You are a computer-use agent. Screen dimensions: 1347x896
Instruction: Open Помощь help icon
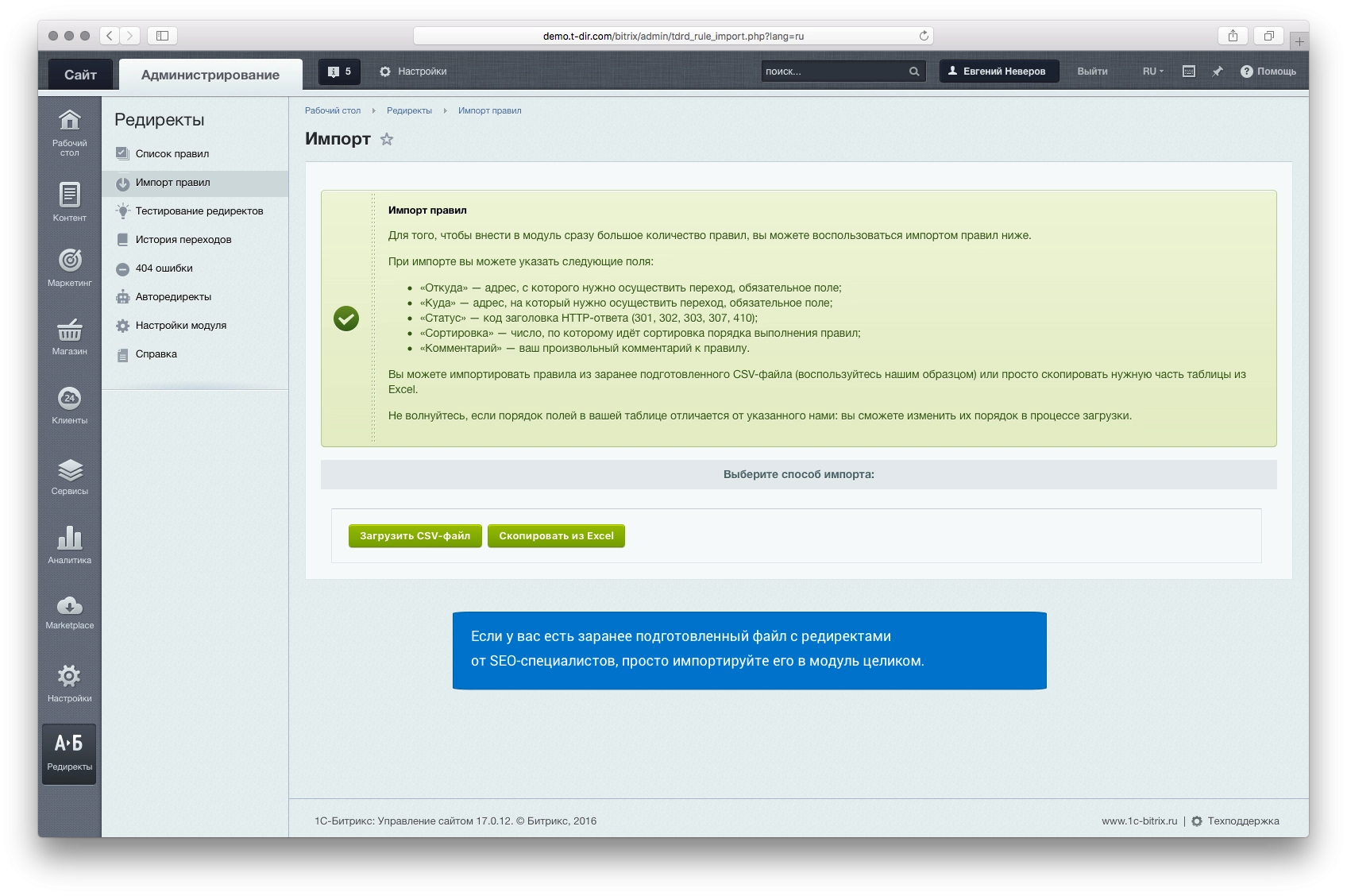(x=1268, y=71)
